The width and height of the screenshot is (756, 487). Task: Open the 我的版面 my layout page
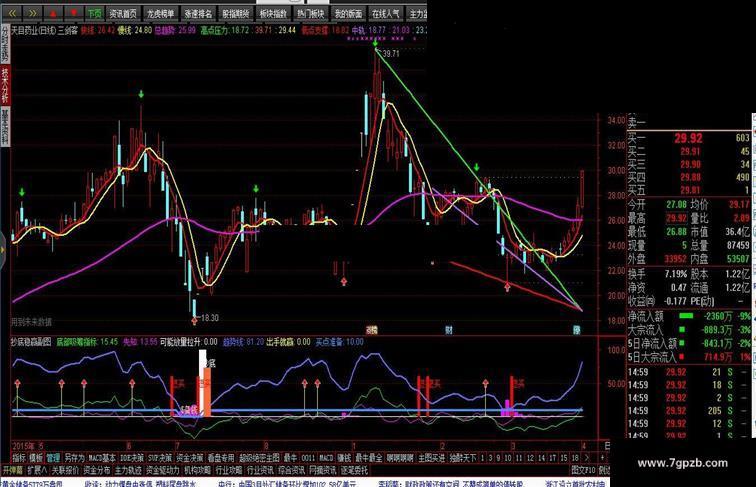coord(349,14)
